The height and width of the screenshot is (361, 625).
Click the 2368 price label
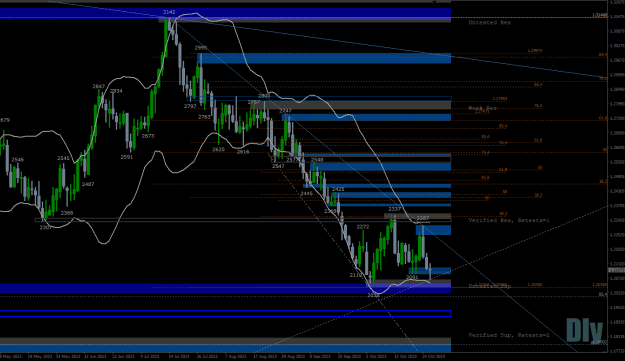tap(67, 213)
